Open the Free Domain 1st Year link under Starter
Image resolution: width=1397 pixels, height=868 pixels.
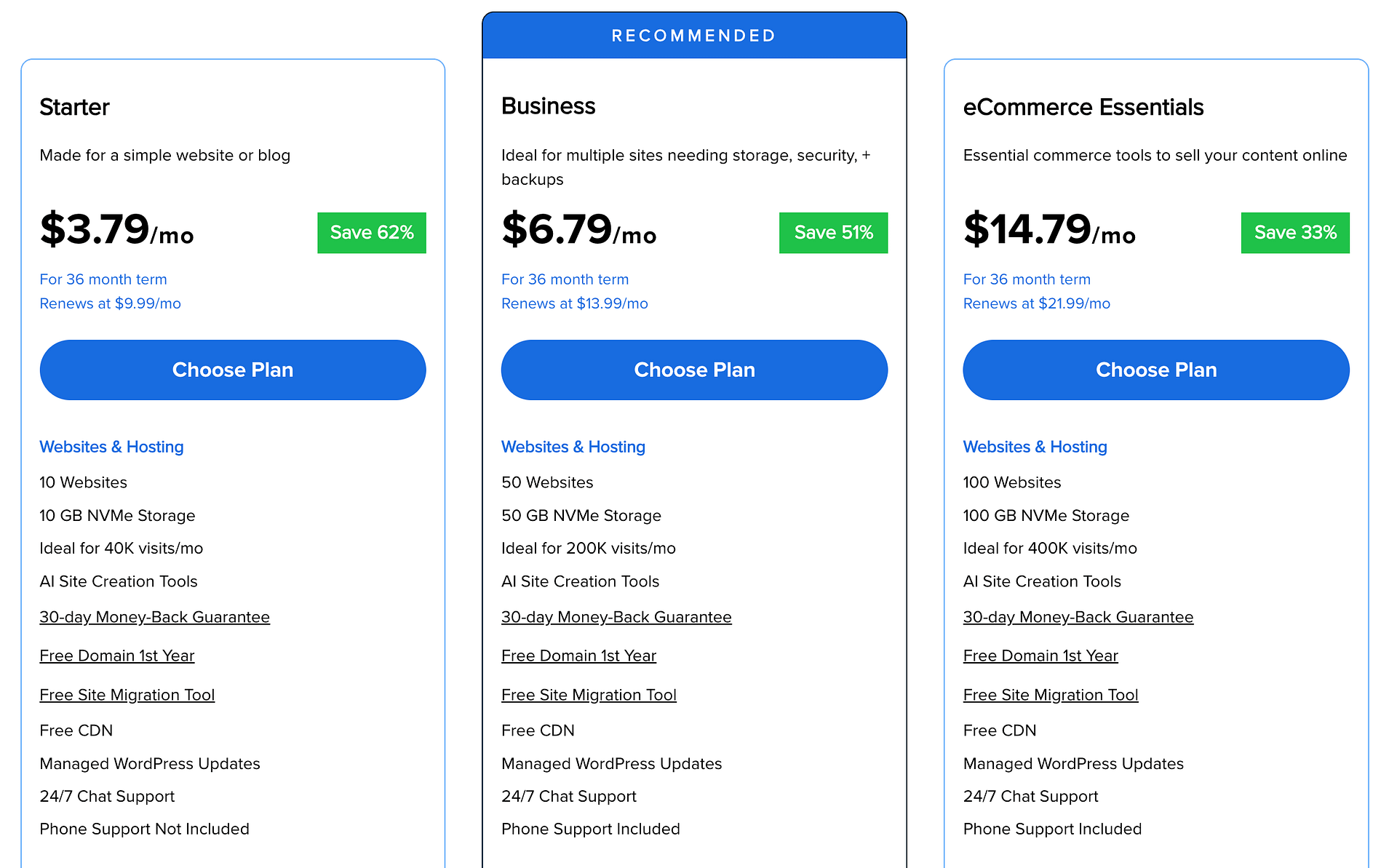(116, 656)
